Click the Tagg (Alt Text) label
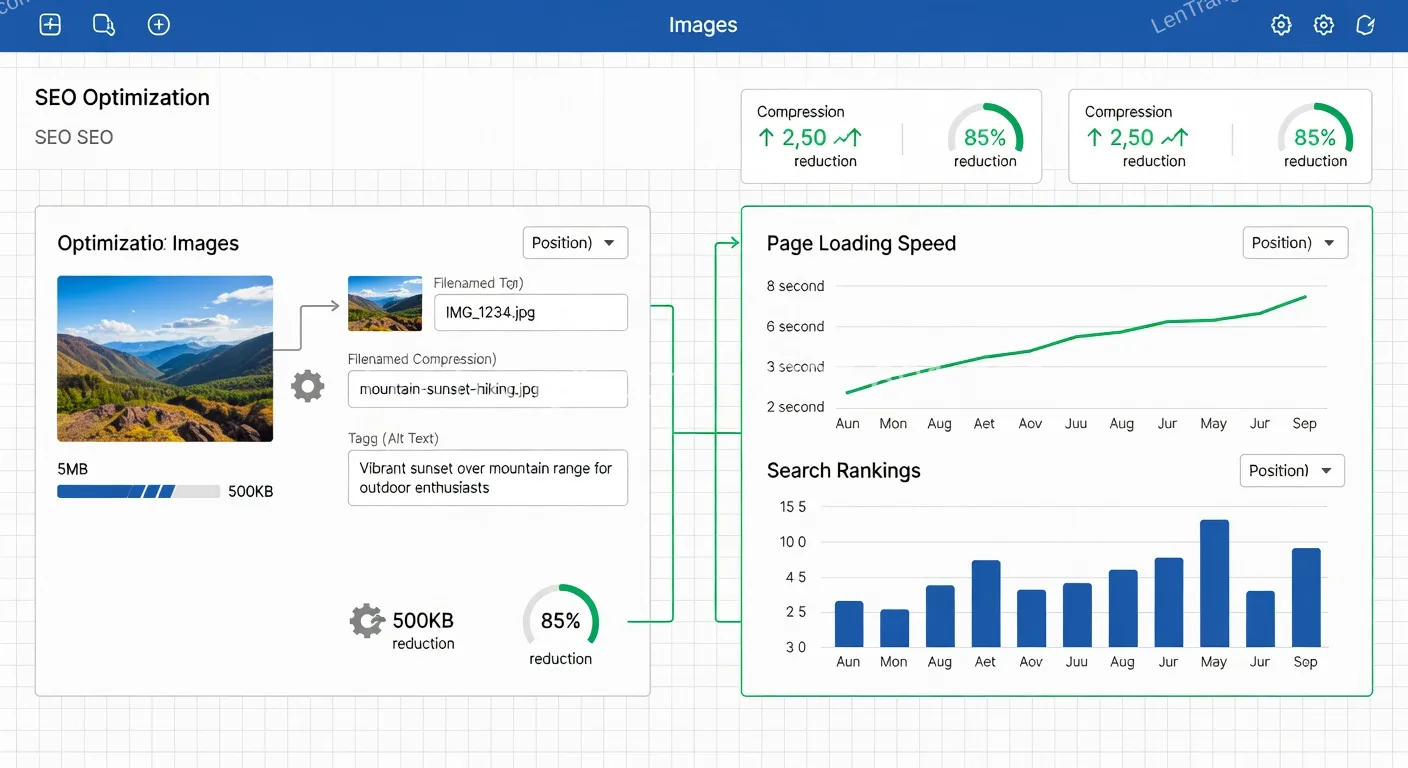The height and width of the screenshot is (768, 1408). (x=393, y=438)
